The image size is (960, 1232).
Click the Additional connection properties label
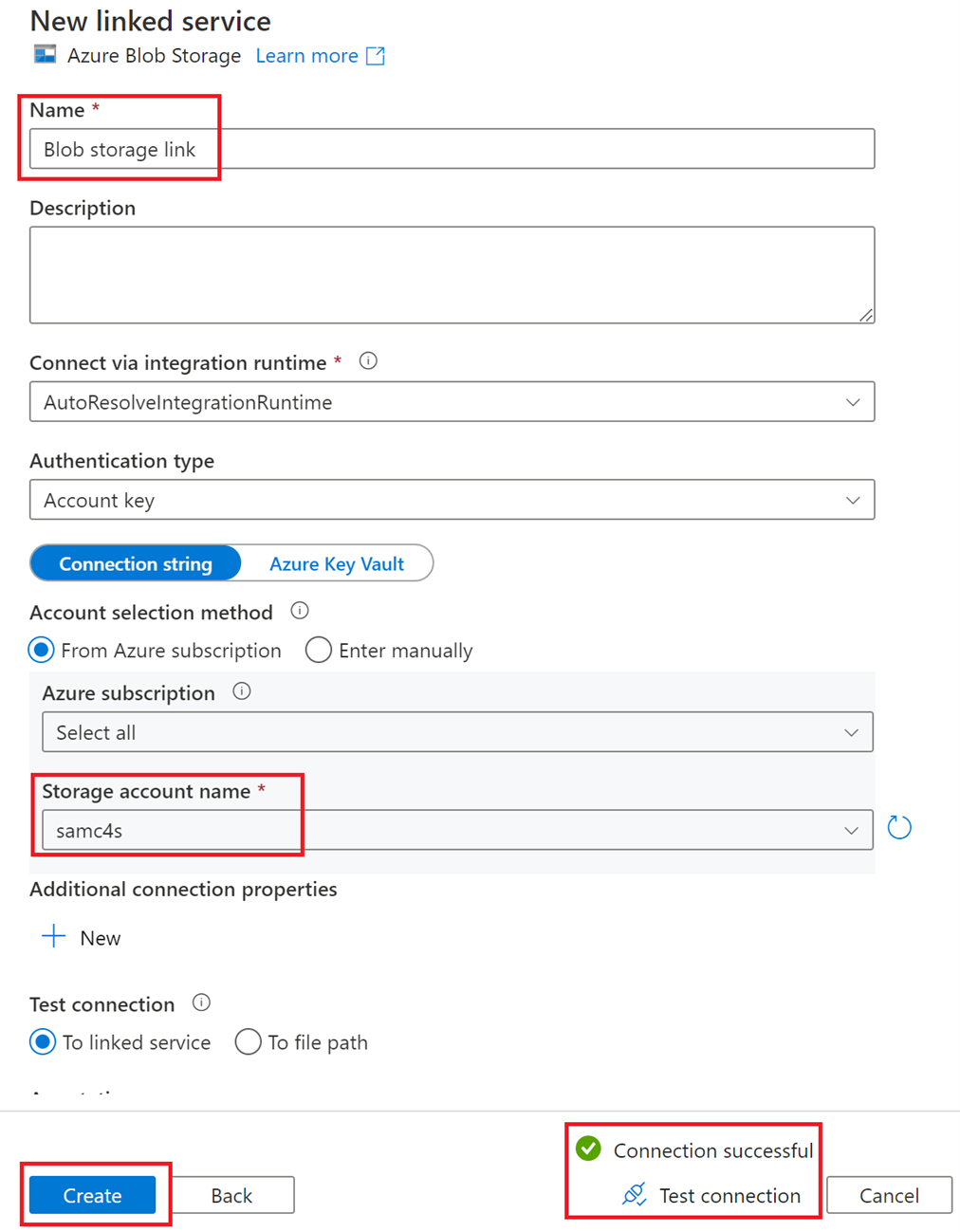coord(184,889)
